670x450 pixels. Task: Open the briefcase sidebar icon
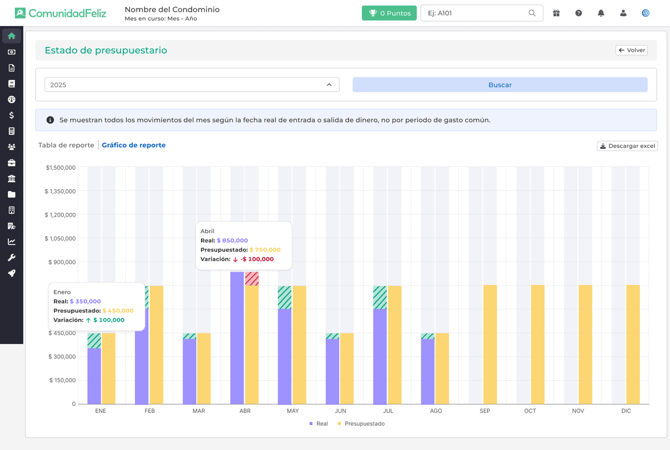(11, 163)
